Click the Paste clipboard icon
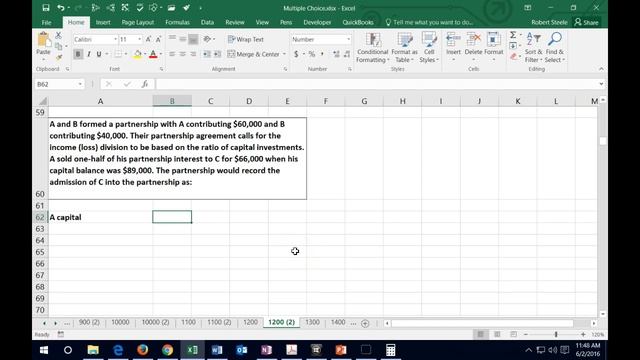 (x=43, y=40)
